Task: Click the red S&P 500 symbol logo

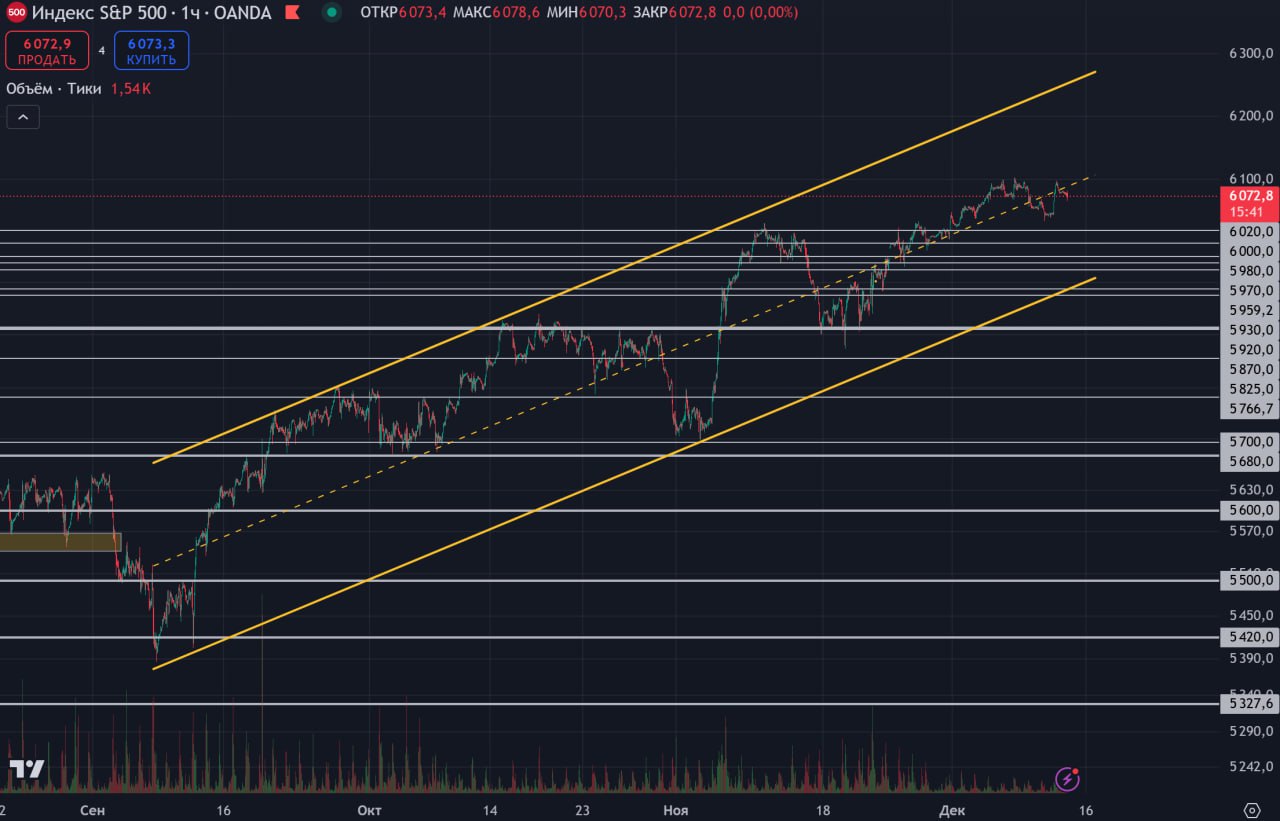Action: point(16,13)
